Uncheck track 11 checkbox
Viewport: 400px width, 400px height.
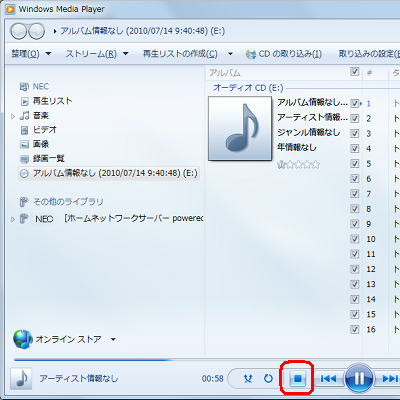pos(355,254)
